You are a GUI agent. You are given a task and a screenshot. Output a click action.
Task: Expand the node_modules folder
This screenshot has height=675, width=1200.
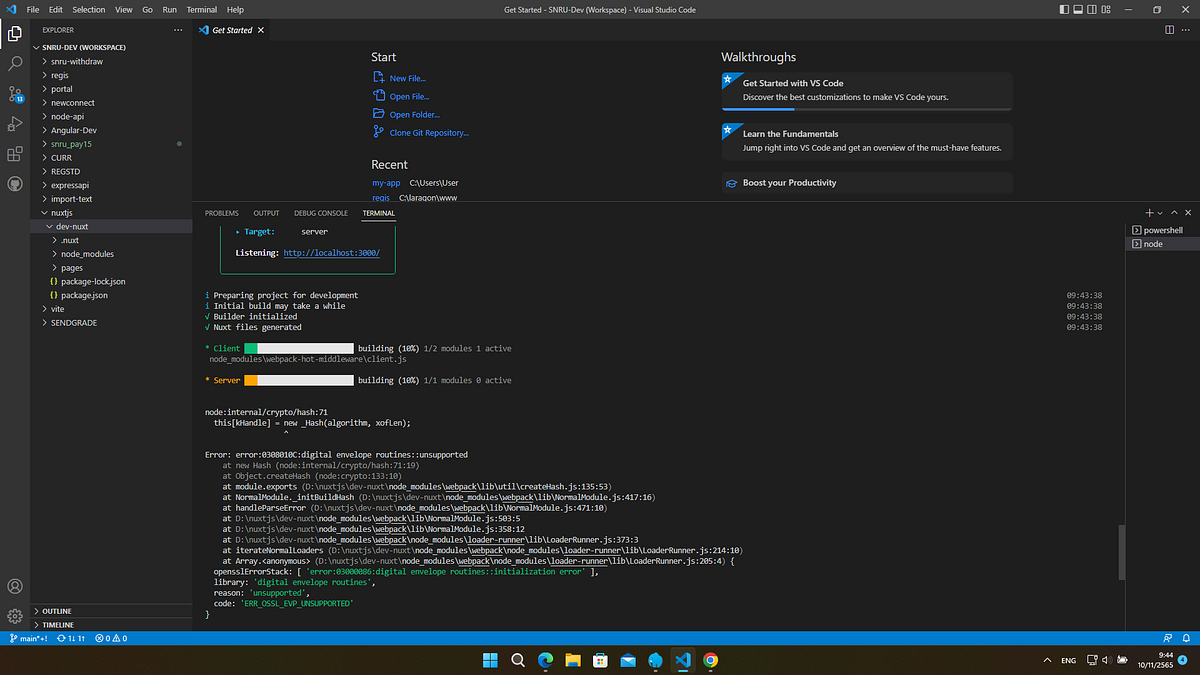[x=85, y=253]
